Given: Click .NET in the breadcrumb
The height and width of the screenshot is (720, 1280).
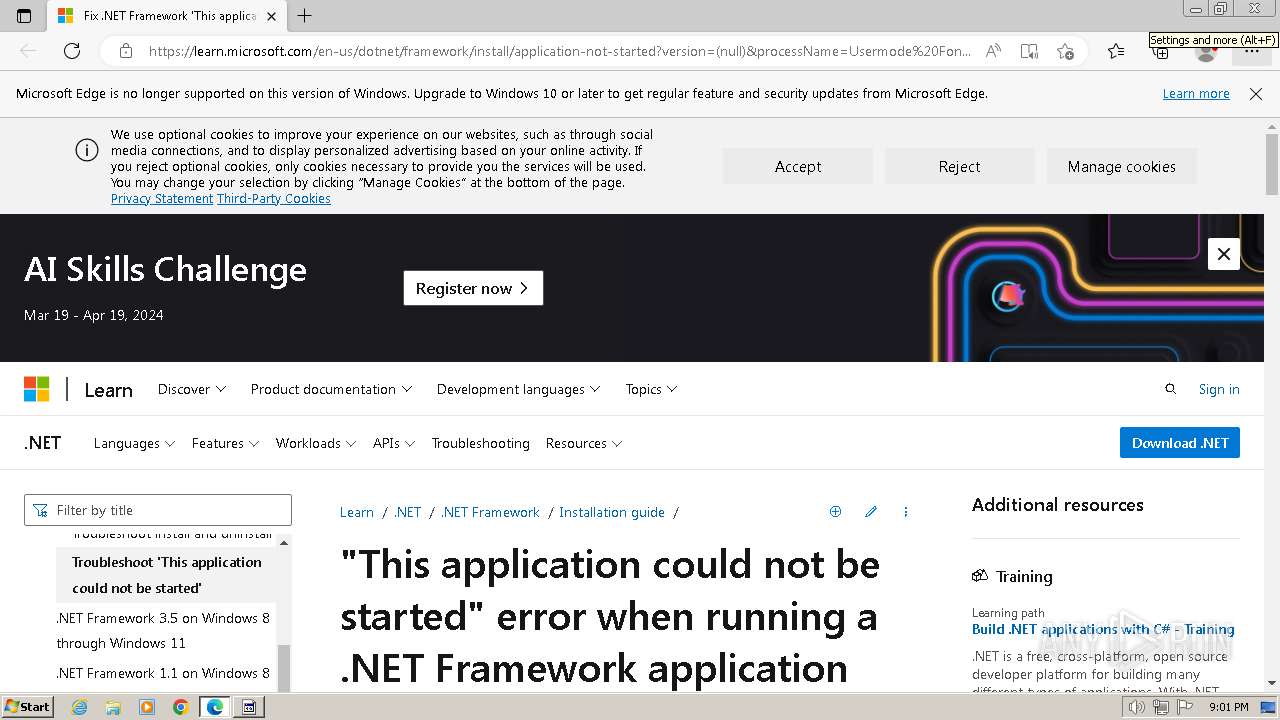Looking at the screenshot, I should pos(408,512).
